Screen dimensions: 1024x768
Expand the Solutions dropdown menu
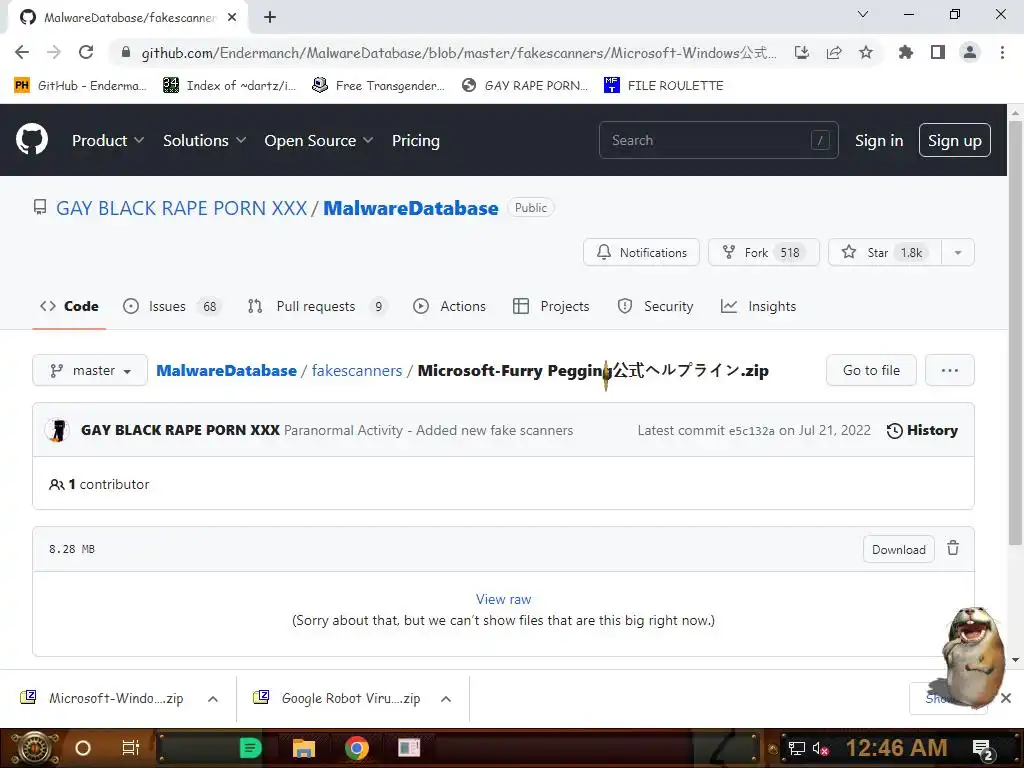pos(204,140)
